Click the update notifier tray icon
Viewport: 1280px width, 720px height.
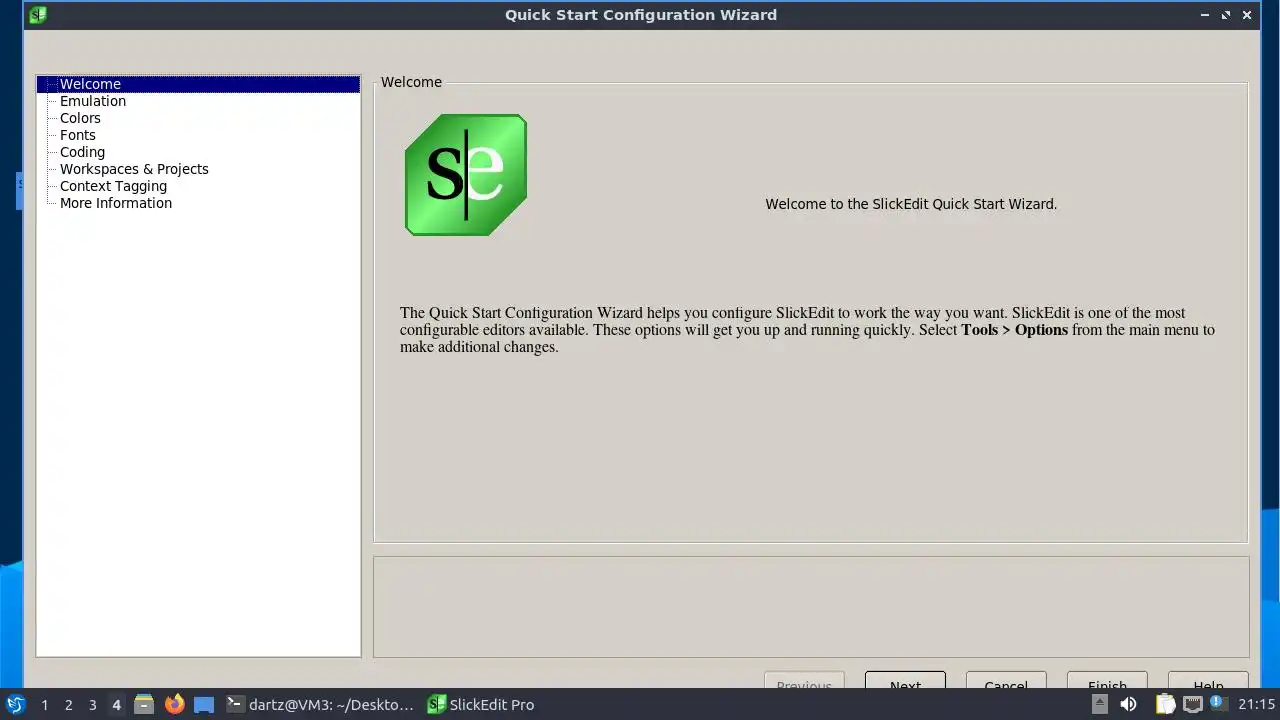[x=1219, y=703]
